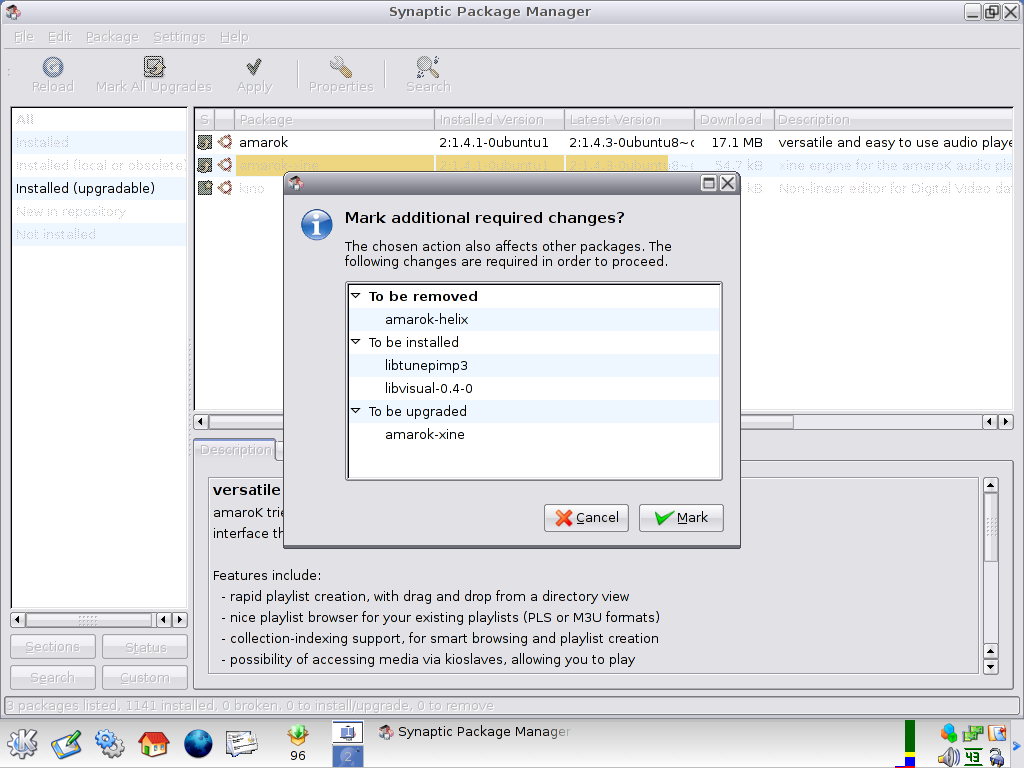Image resolution: width=1024 pixels, height=768 pixels.
Task: Click the Ubuntu logo icon in the kino row
Action: click(x=225, y=188)
